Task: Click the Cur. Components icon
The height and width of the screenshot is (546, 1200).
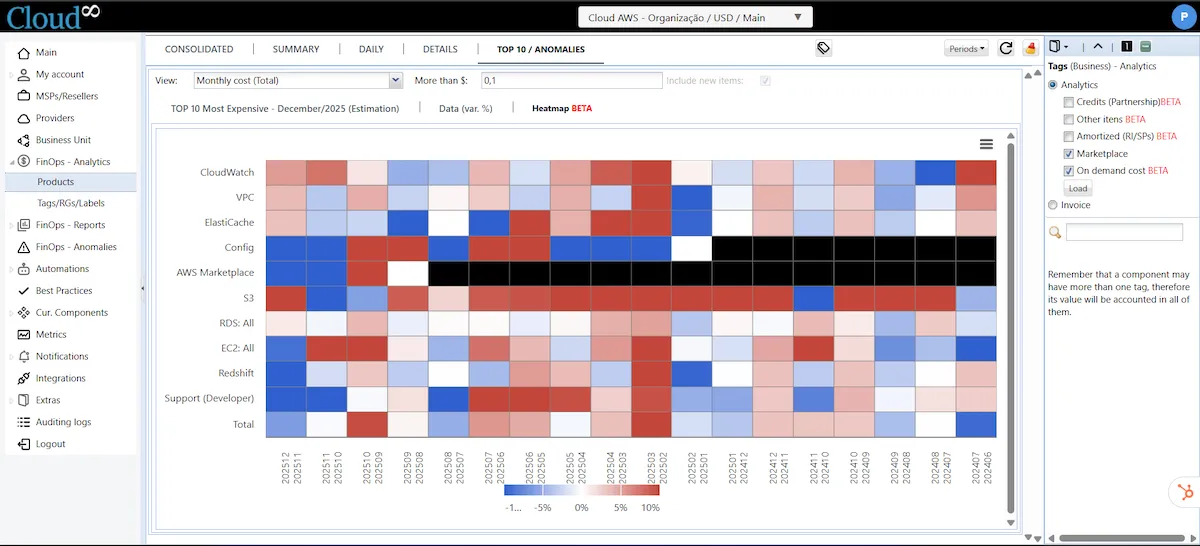Action: coord(25,313)
